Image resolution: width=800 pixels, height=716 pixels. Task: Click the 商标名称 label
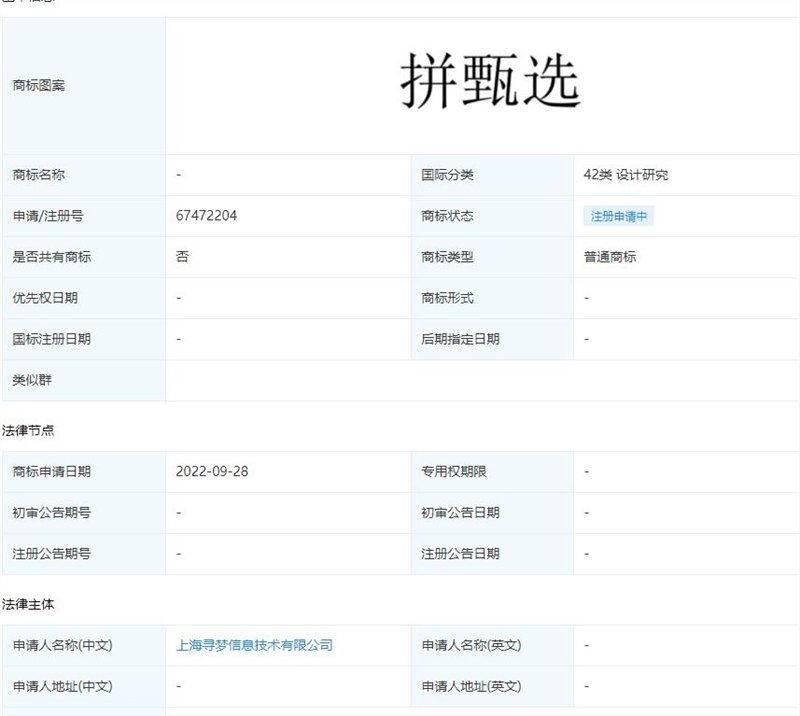click(x=39, y=175)
